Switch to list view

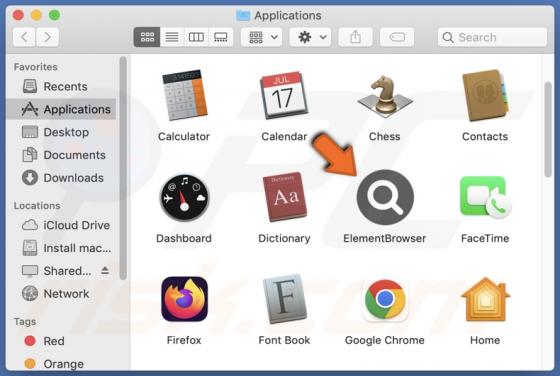click(172, 37)
